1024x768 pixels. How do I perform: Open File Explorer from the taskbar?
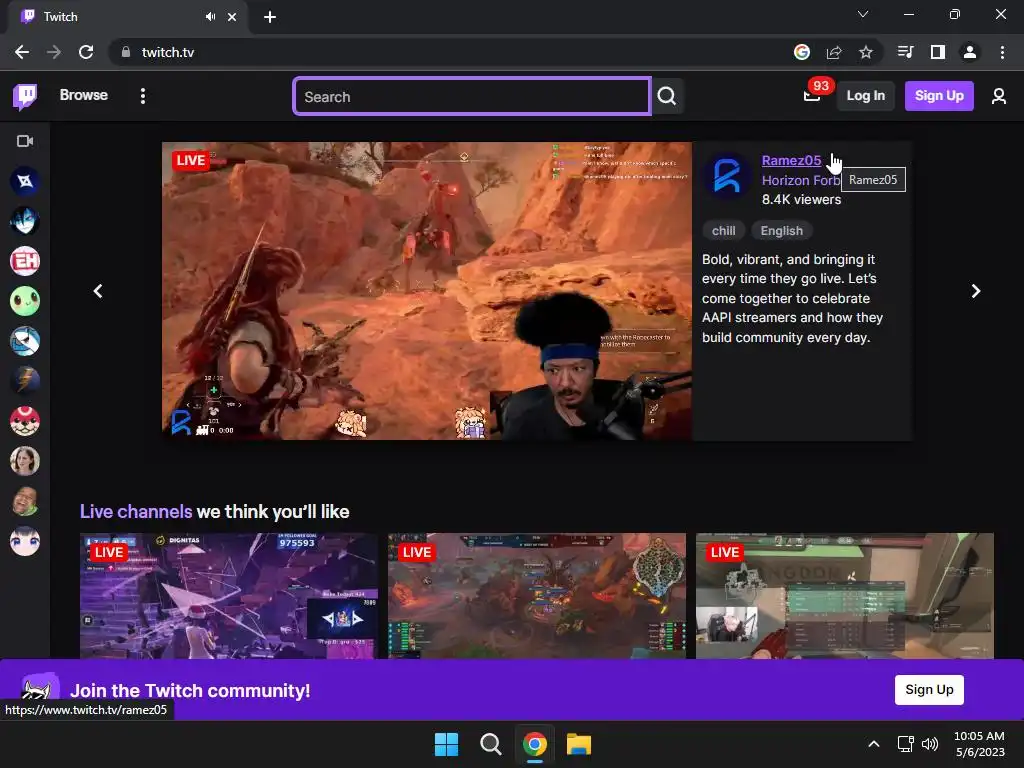[x=579, y=744]
